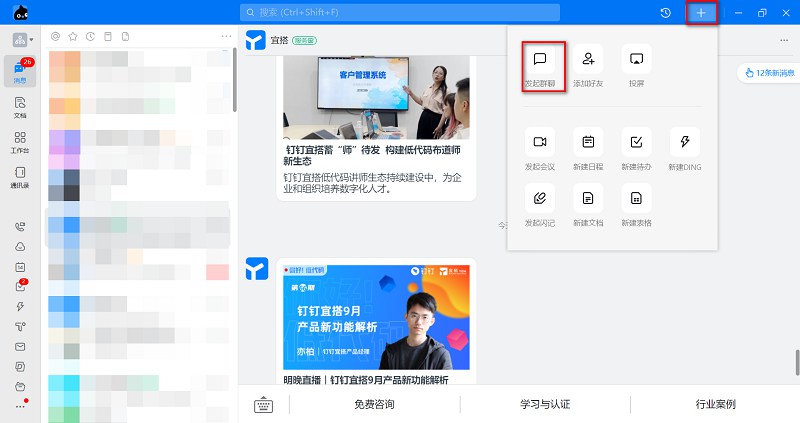
Task: Create a new schedule via 新建日程
Action: tap(588, 150)
